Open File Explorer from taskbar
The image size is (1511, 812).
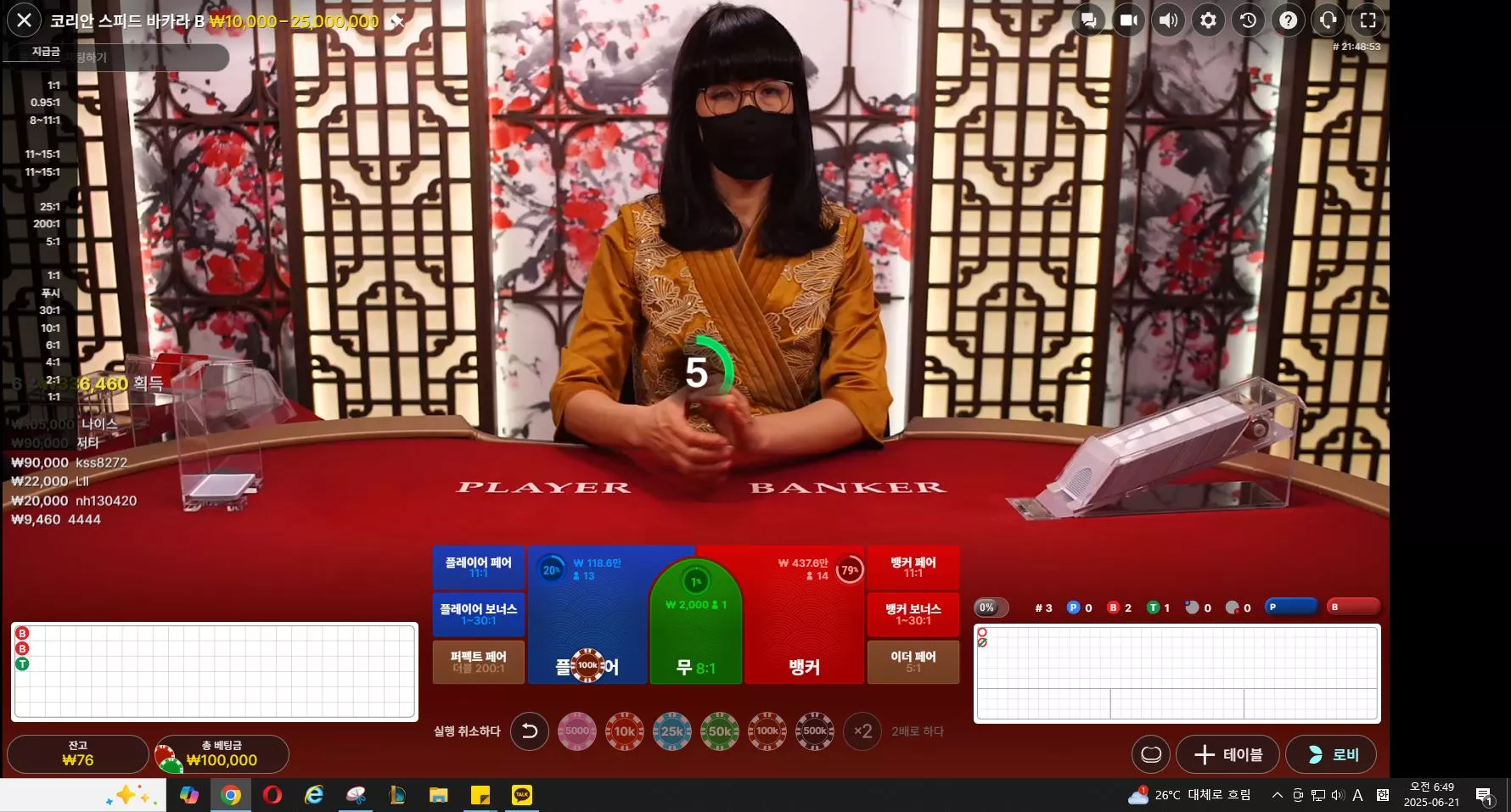click(x=439, y=795)
